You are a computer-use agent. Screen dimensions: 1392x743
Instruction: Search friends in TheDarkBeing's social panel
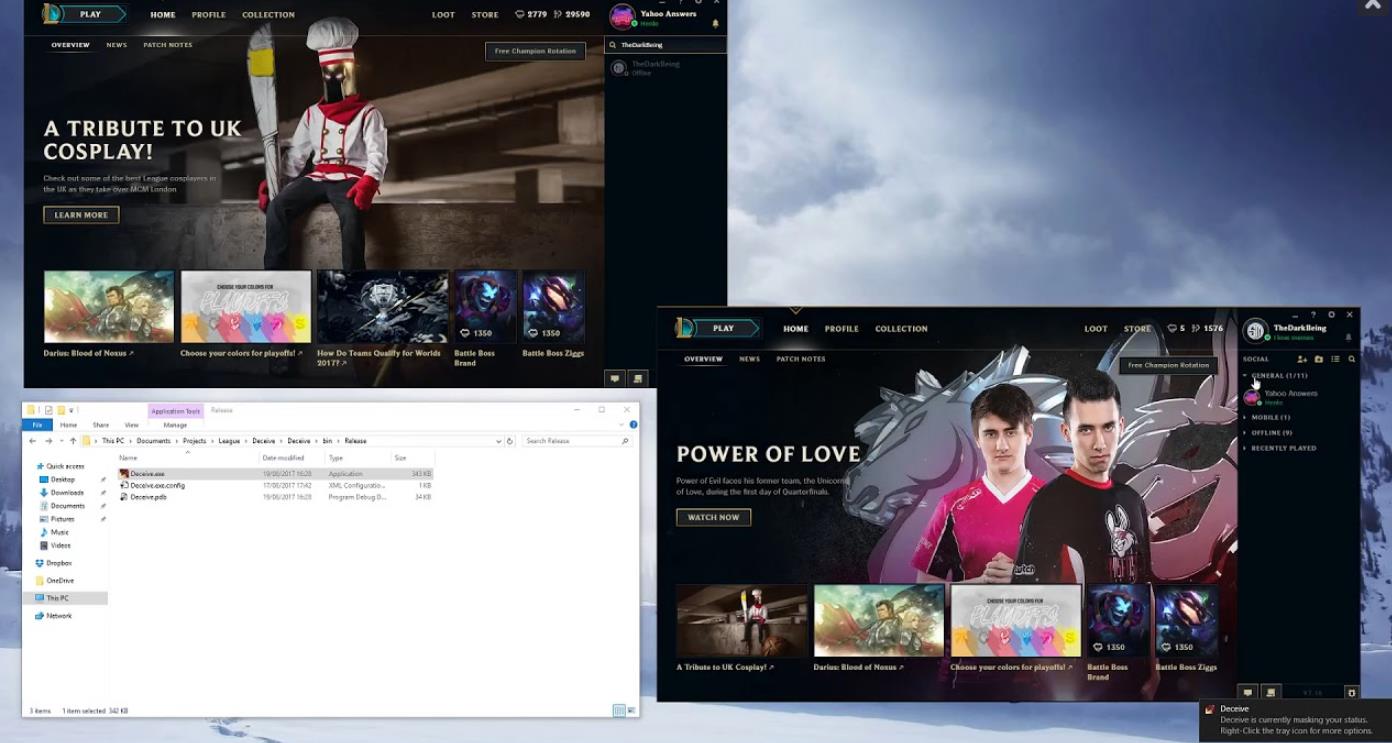tap(1352, 359)
